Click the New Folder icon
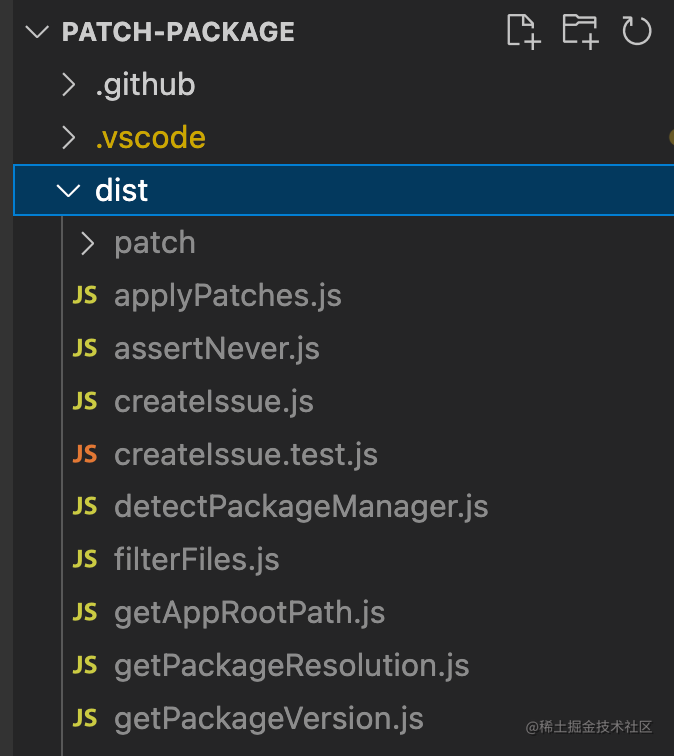 [580, 31]
